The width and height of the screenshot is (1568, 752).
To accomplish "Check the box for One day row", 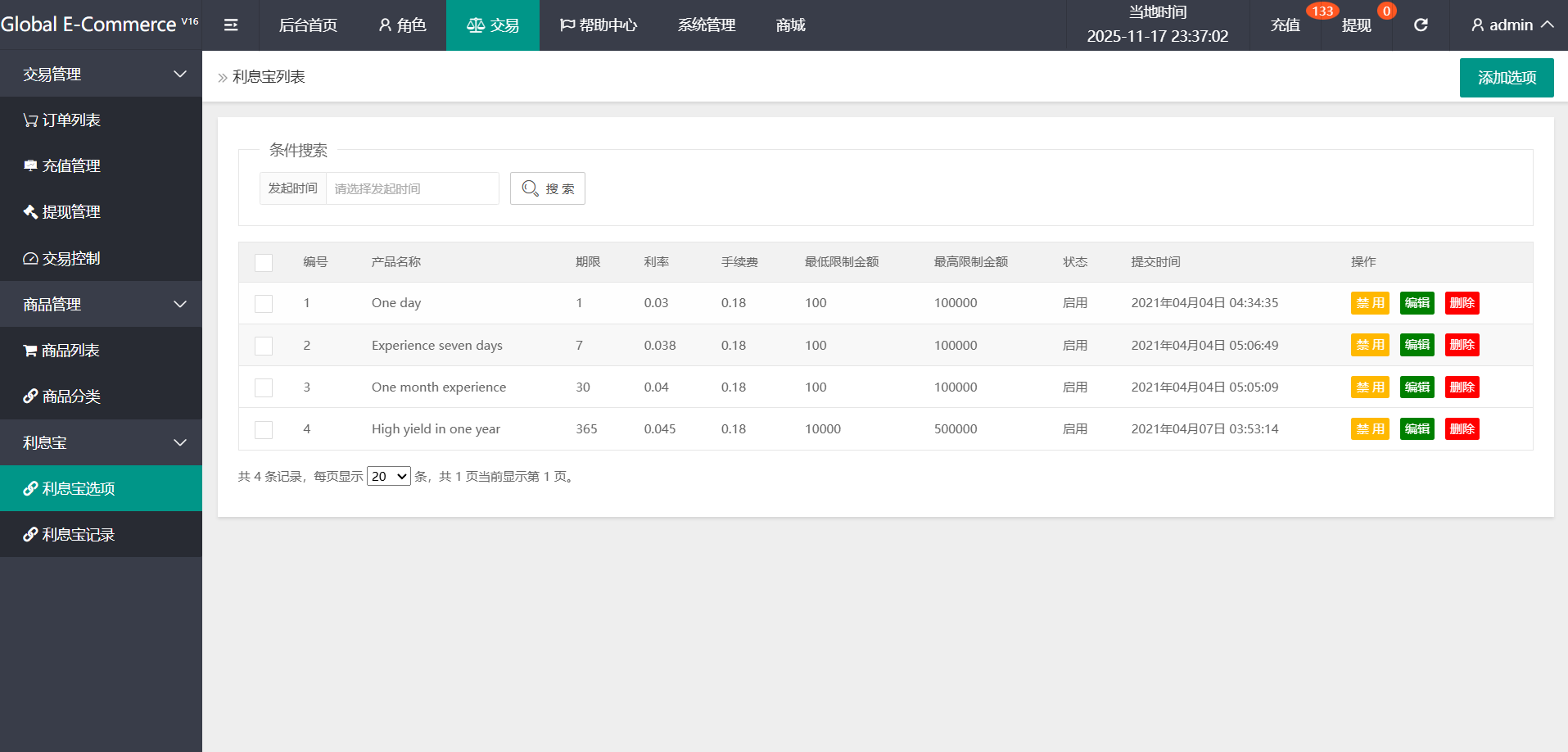I will 264,304.
